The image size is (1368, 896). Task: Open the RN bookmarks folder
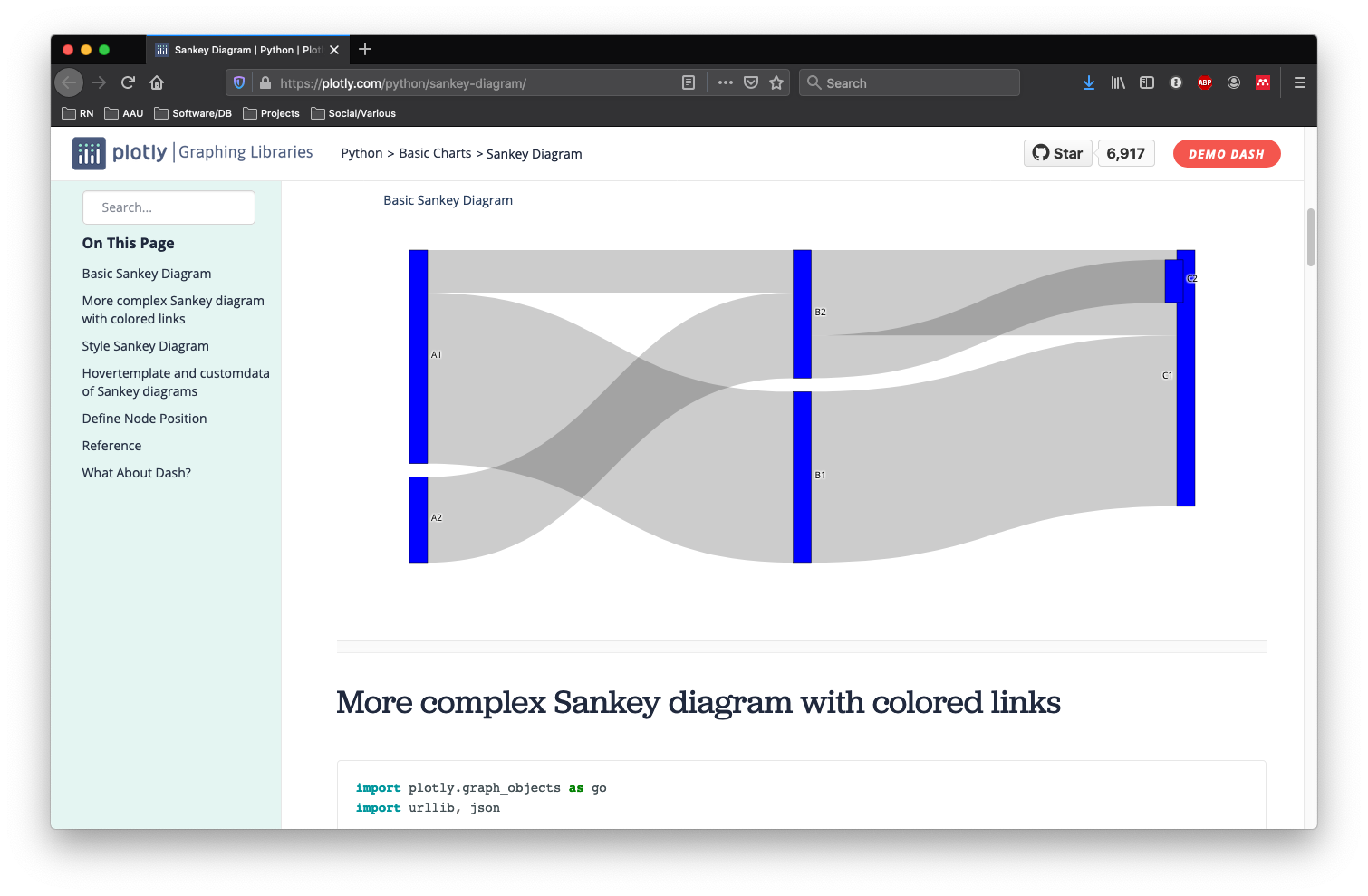[78, 113]
